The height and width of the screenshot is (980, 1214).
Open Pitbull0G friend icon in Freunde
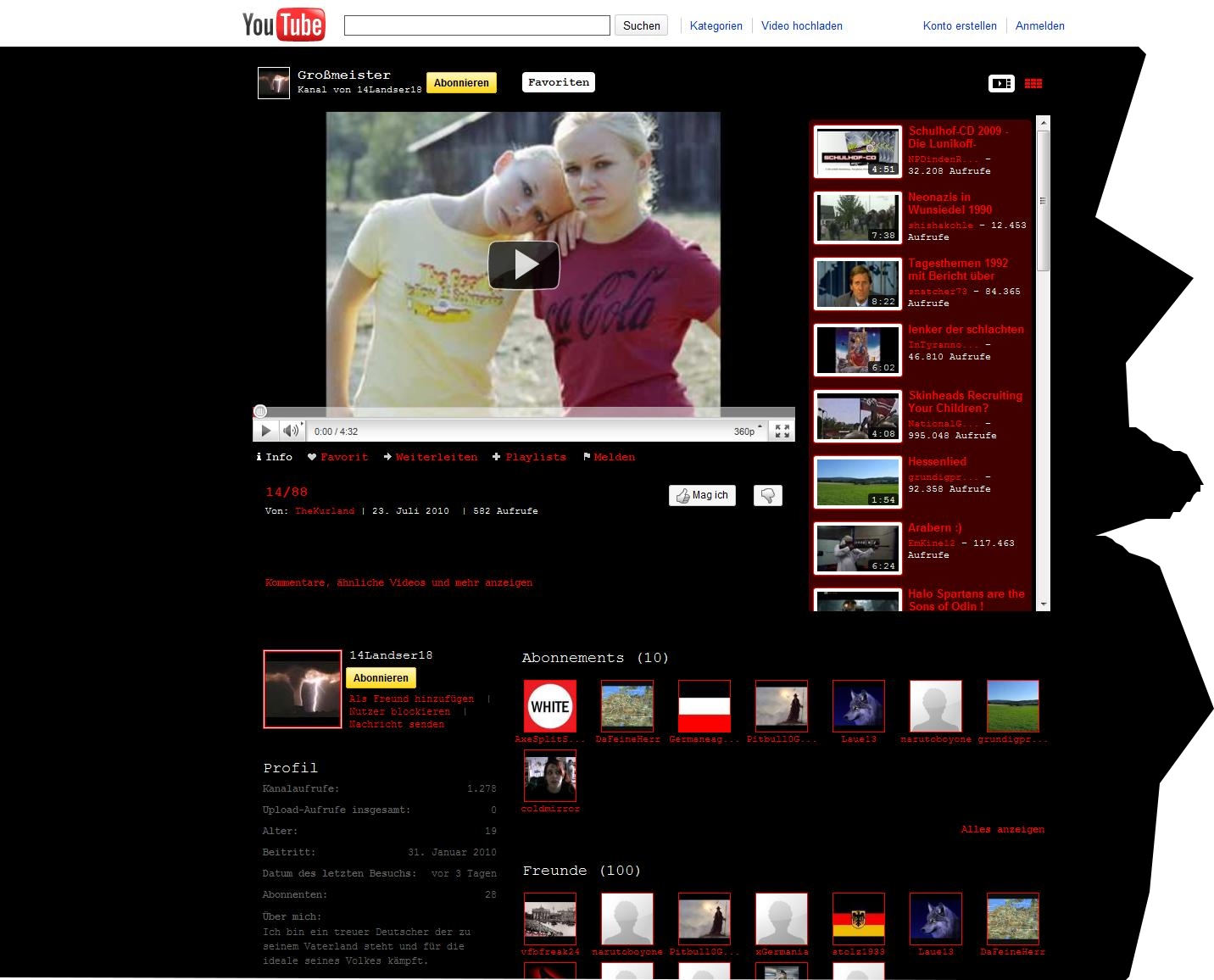704,919
